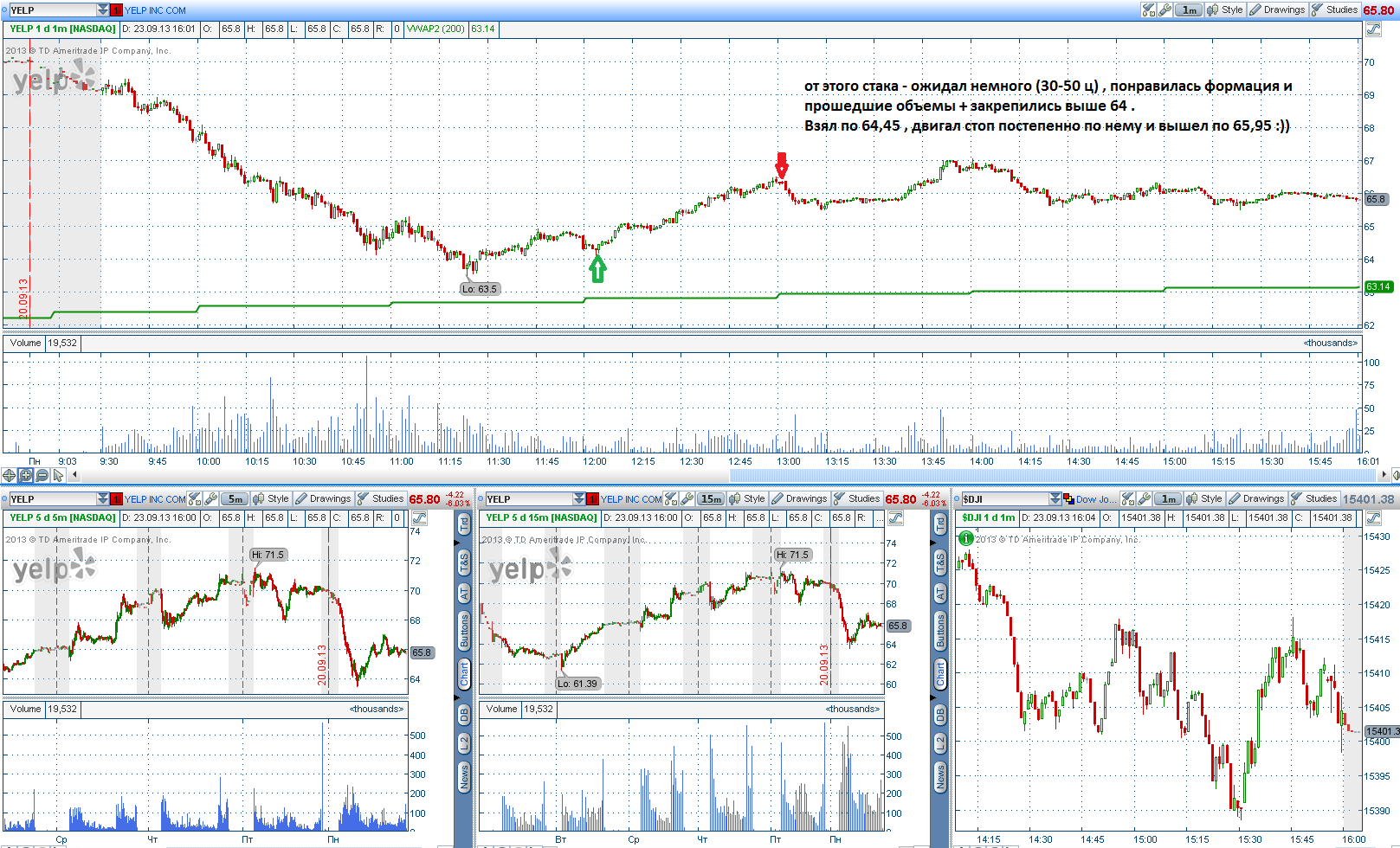Screen dimensions: 1400x848
Task: Open settings wrench in the 15m chart
Action: coord(687,499)
